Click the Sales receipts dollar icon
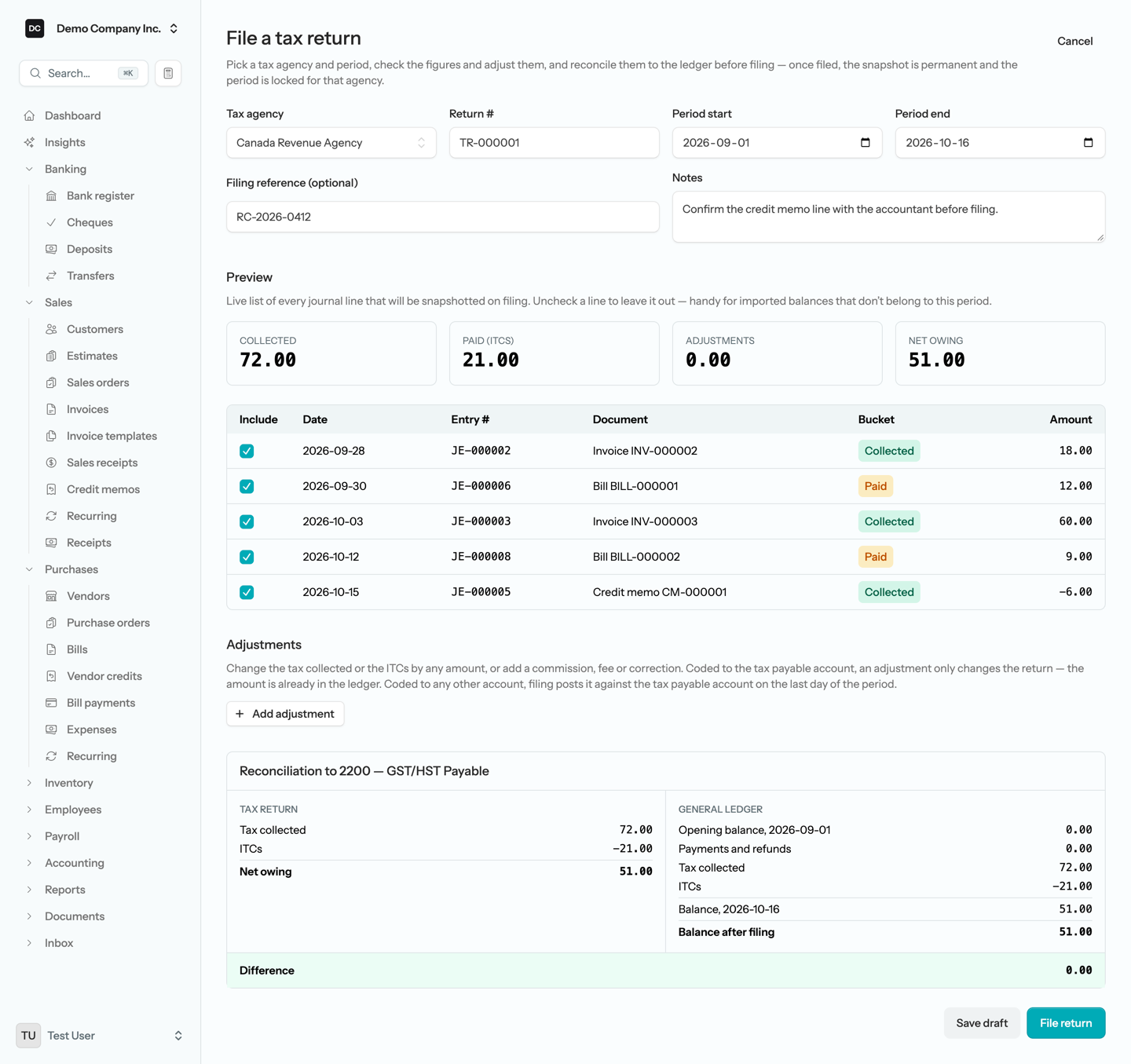 (51, 463)
